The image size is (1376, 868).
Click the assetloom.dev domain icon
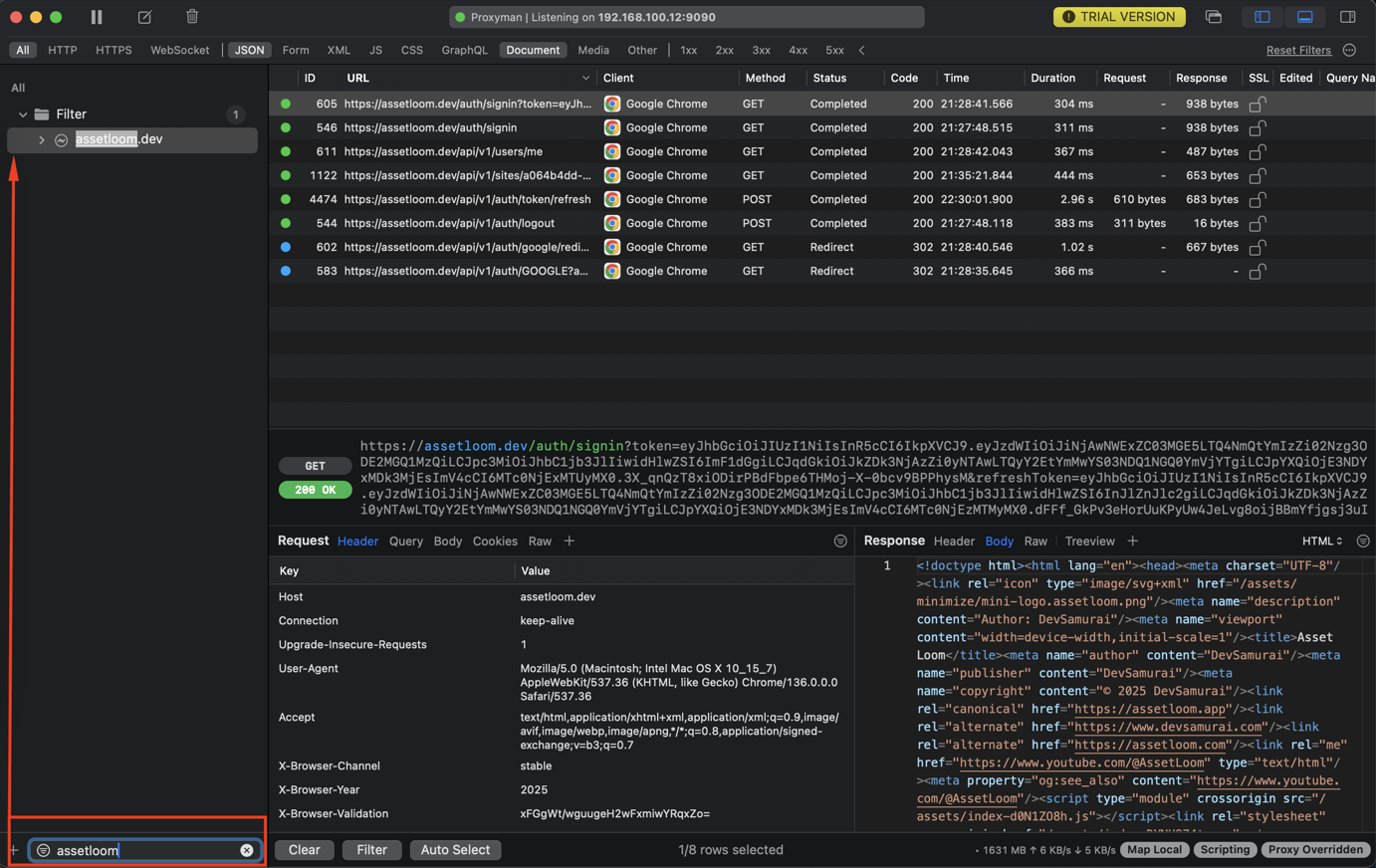coord(62,140)
